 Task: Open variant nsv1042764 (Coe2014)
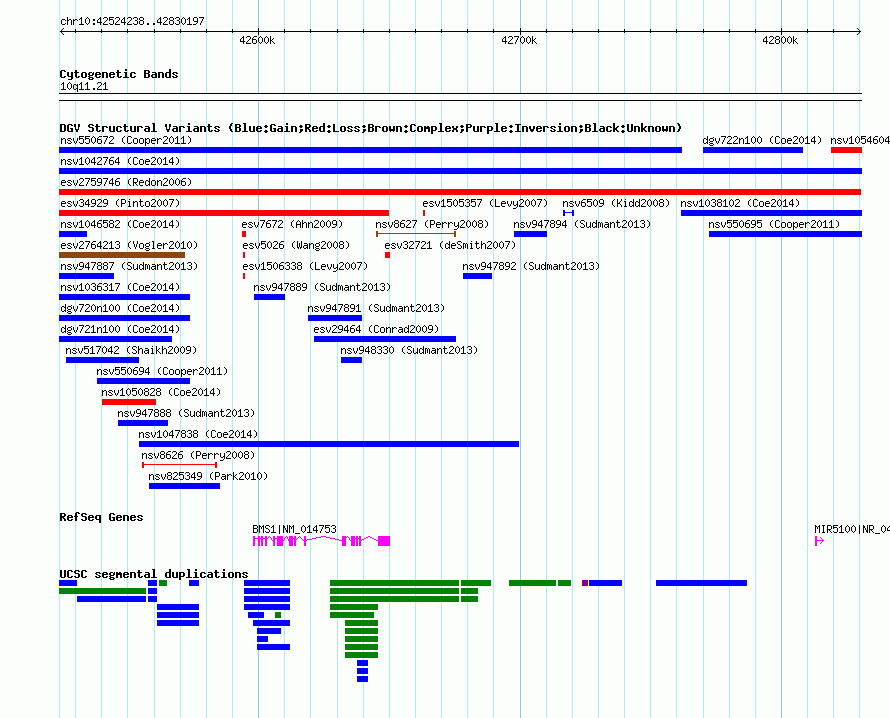coord(460,171)
